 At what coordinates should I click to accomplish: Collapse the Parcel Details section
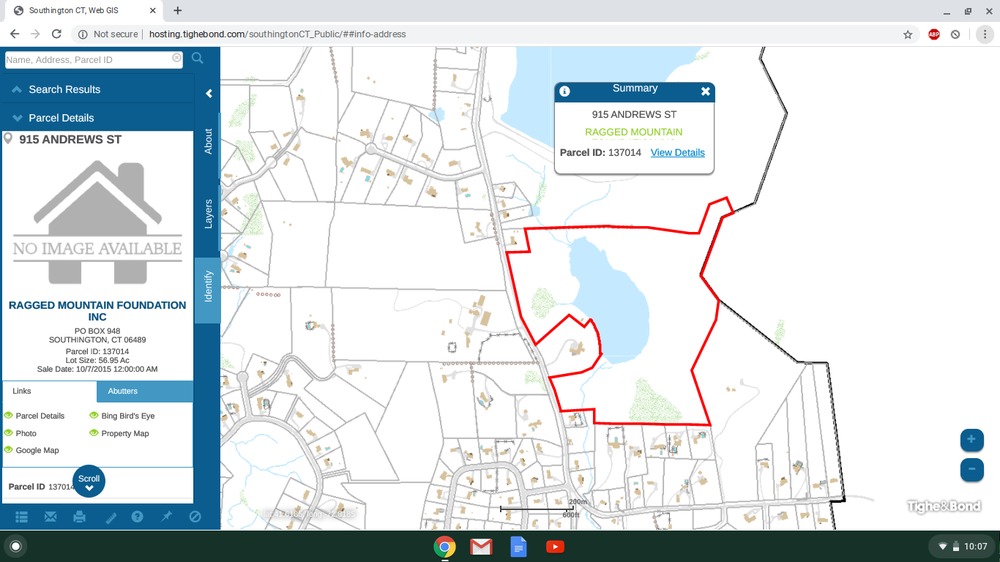click(x=61, y=117)
